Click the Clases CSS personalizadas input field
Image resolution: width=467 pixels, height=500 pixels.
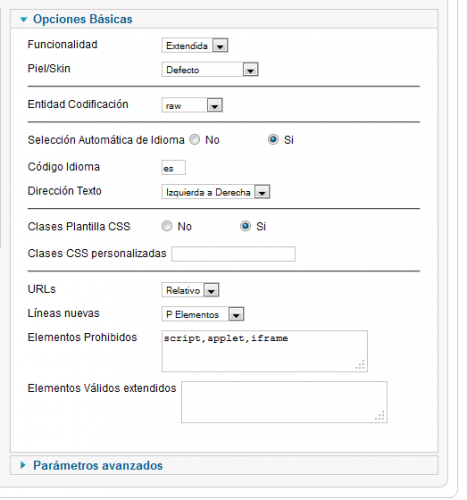click(233, 254)
